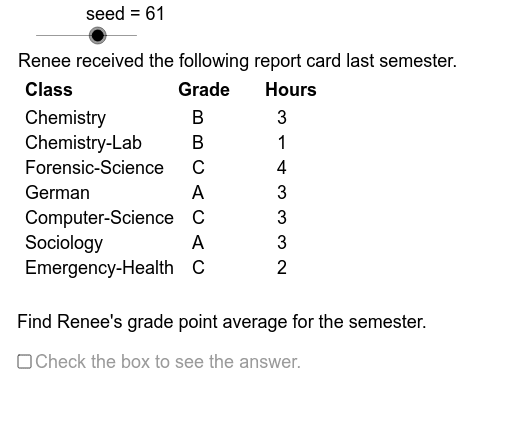Click the seed slider handle
The width and height of the screenshot is (519, 425).
tap(98, 35)
